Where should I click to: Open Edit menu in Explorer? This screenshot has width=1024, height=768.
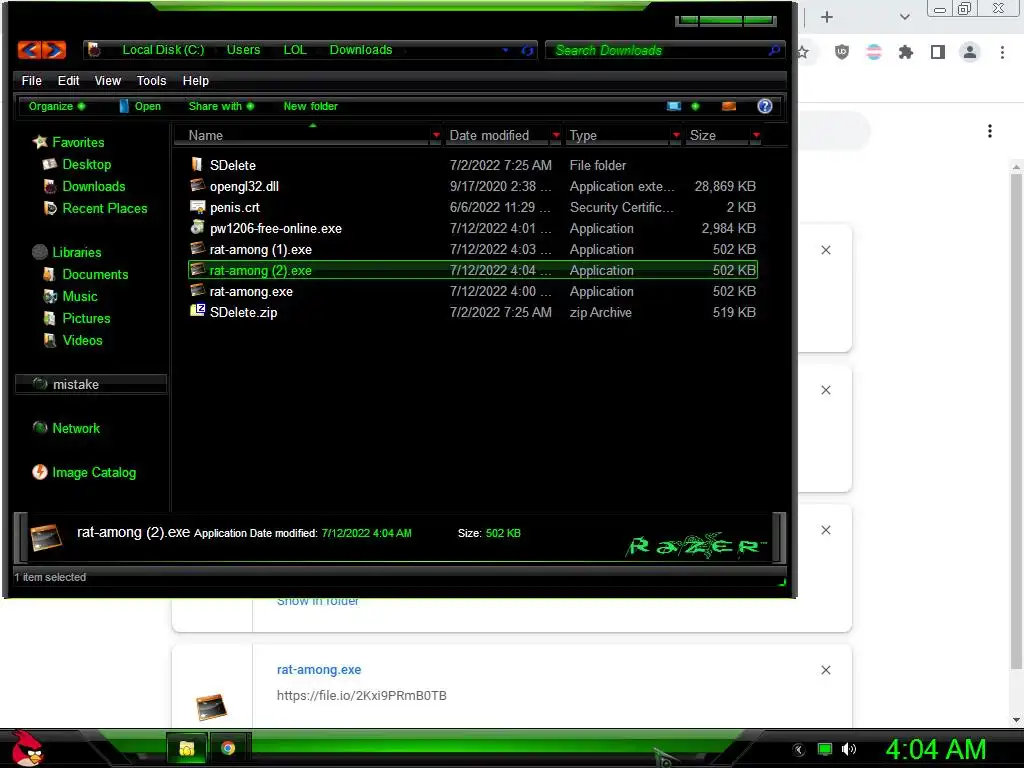[68, 80]
